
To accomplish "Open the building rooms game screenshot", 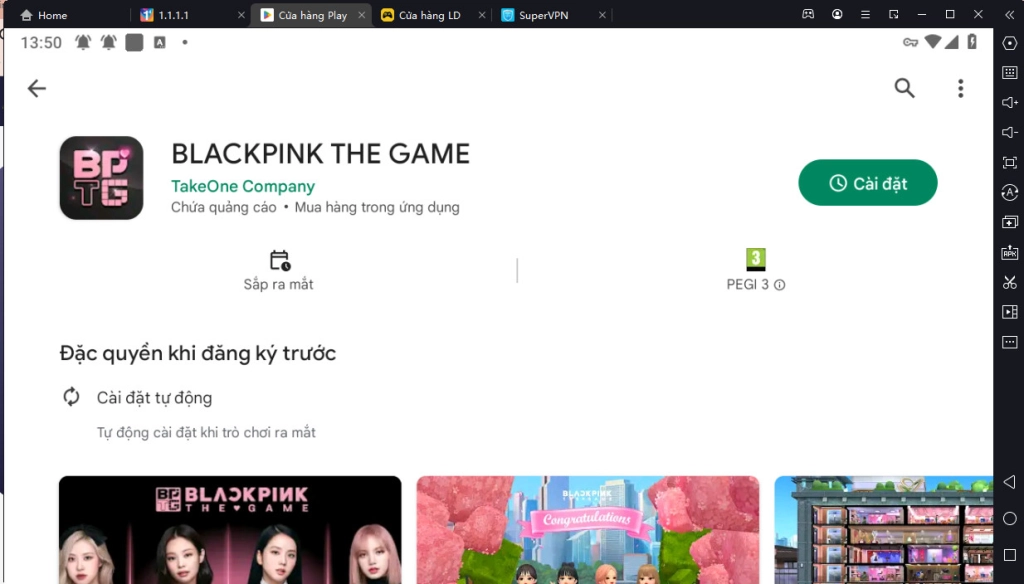I will (x=884, y=530).
